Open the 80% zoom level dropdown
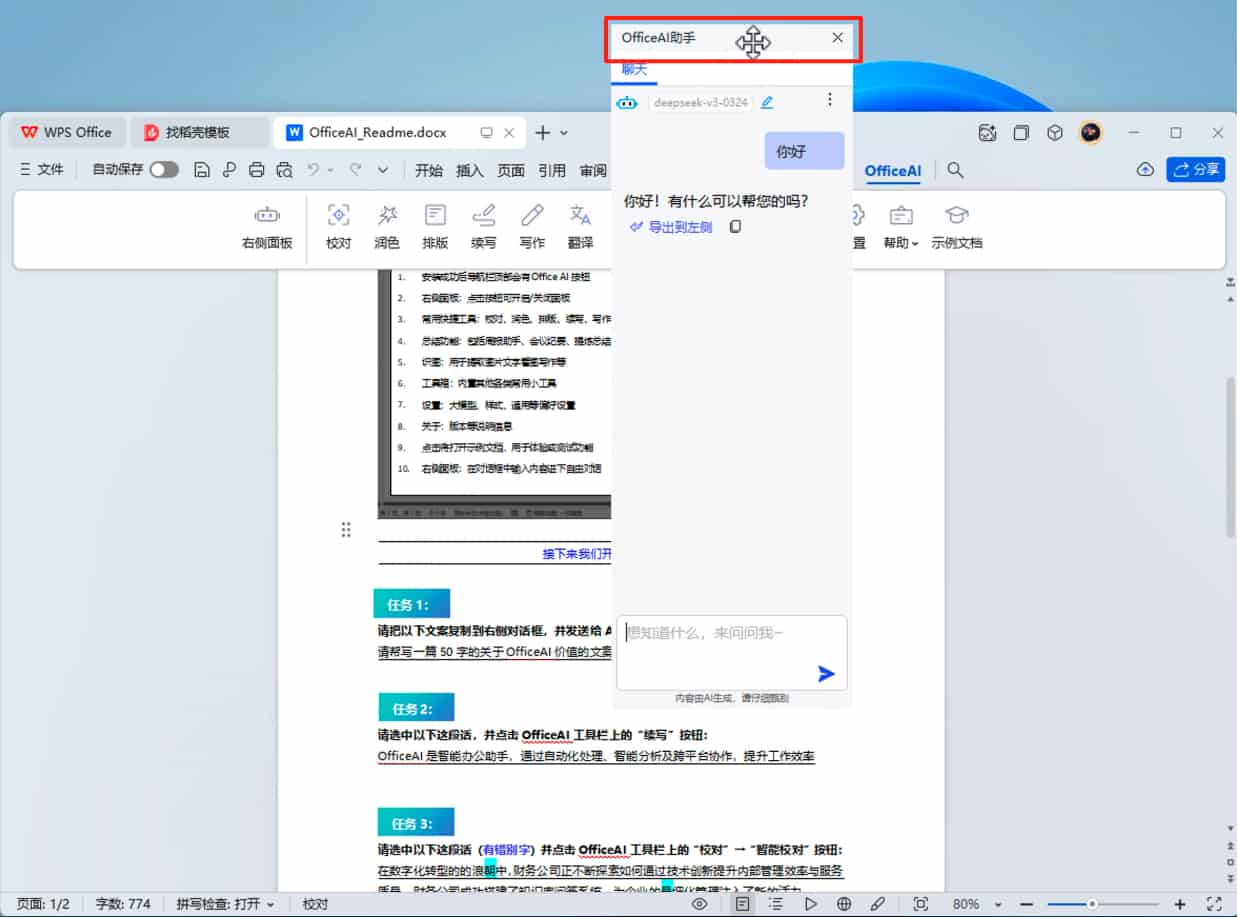 [974, 904]
